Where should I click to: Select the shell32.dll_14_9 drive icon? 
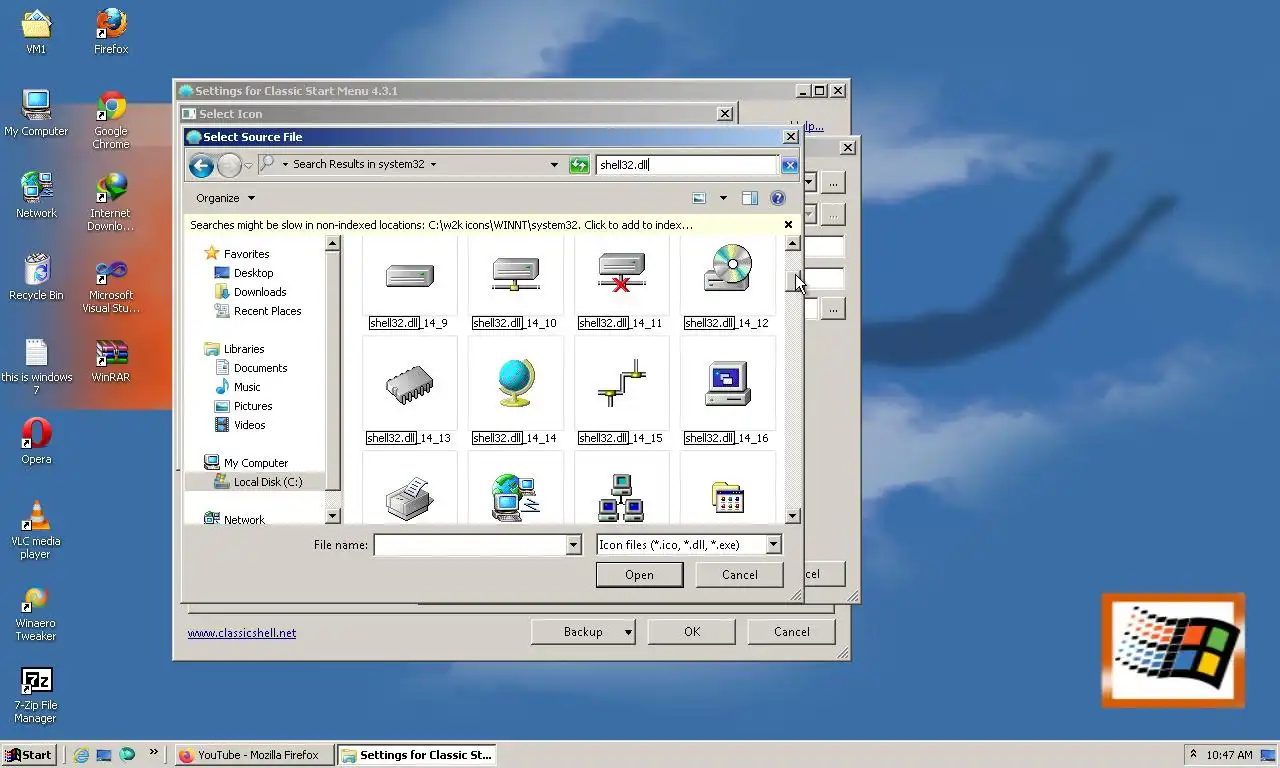(x=409, y=276)
